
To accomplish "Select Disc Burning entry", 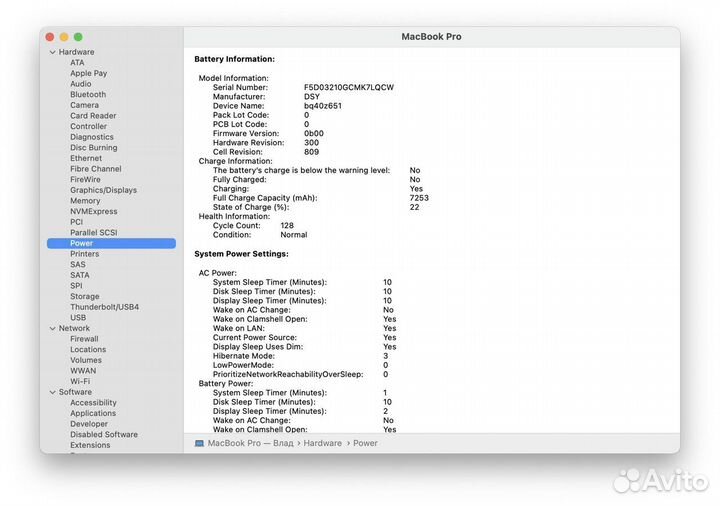I will tap(94, 147).
